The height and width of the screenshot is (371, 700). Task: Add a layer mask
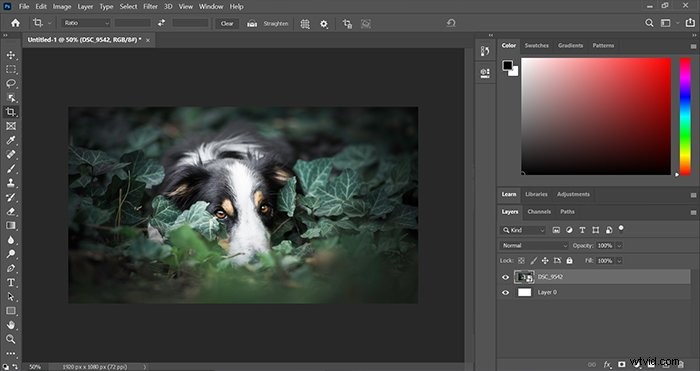621,365
